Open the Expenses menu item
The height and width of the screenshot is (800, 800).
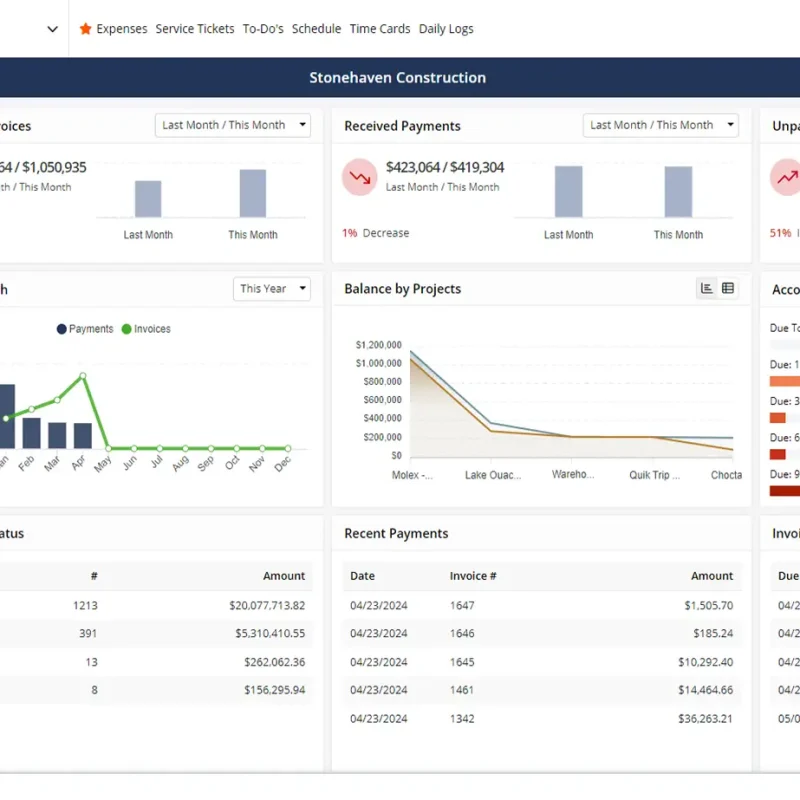click(121, 29)
